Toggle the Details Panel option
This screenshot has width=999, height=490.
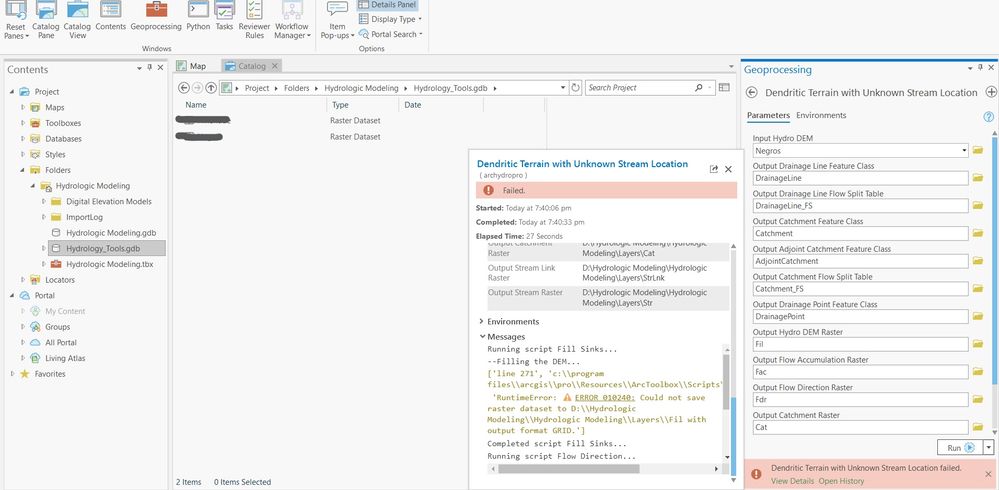387,5
